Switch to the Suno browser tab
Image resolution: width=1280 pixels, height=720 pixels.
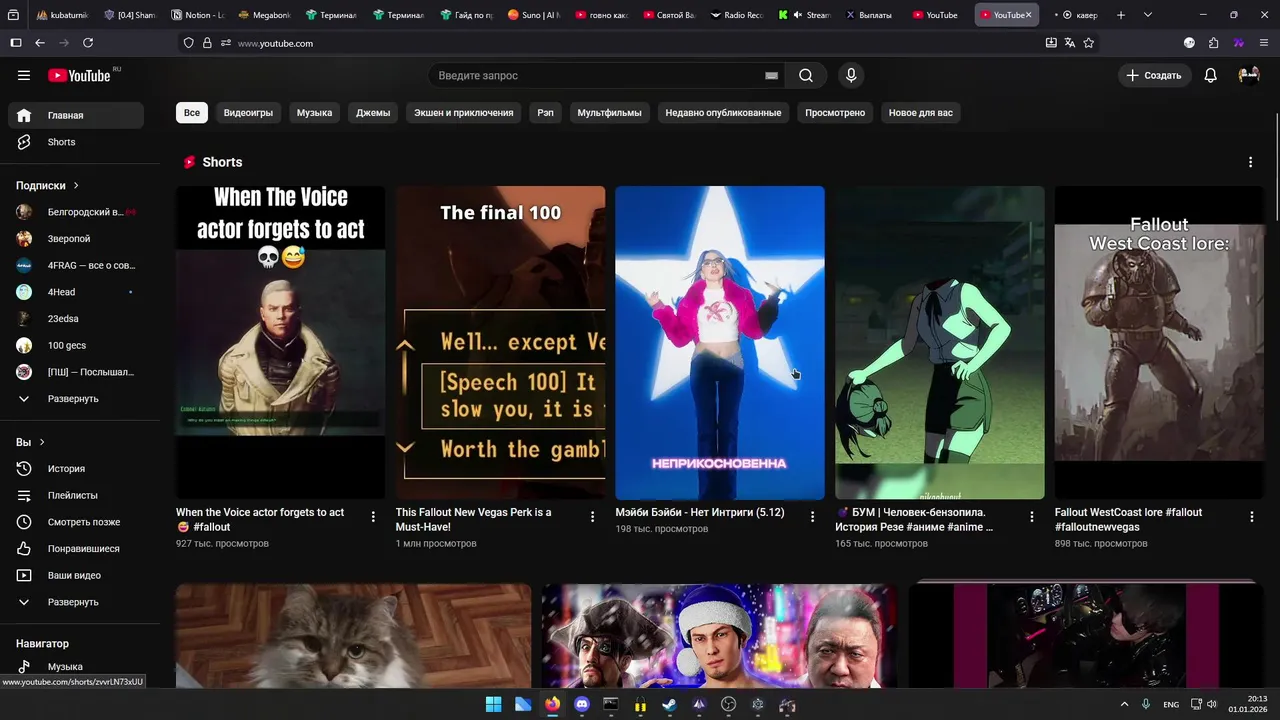click(x=535, y=15)
